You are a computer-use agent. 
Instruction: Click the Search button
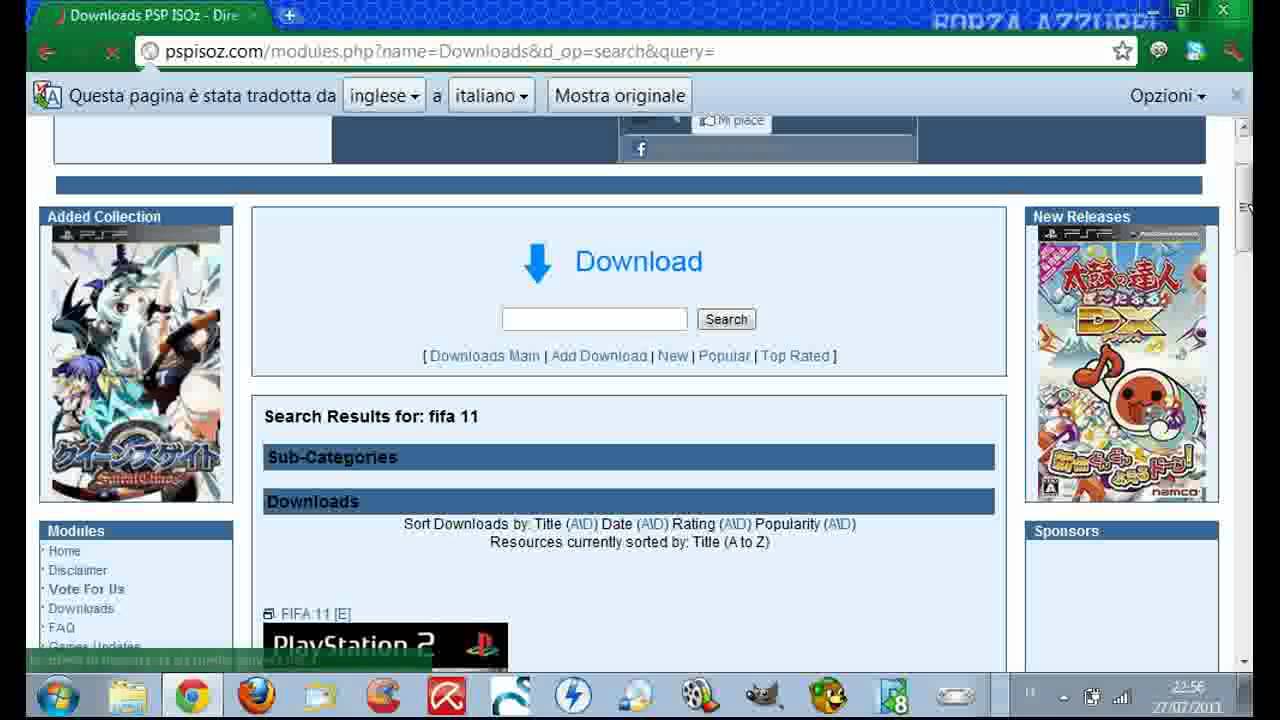(726, 319)
